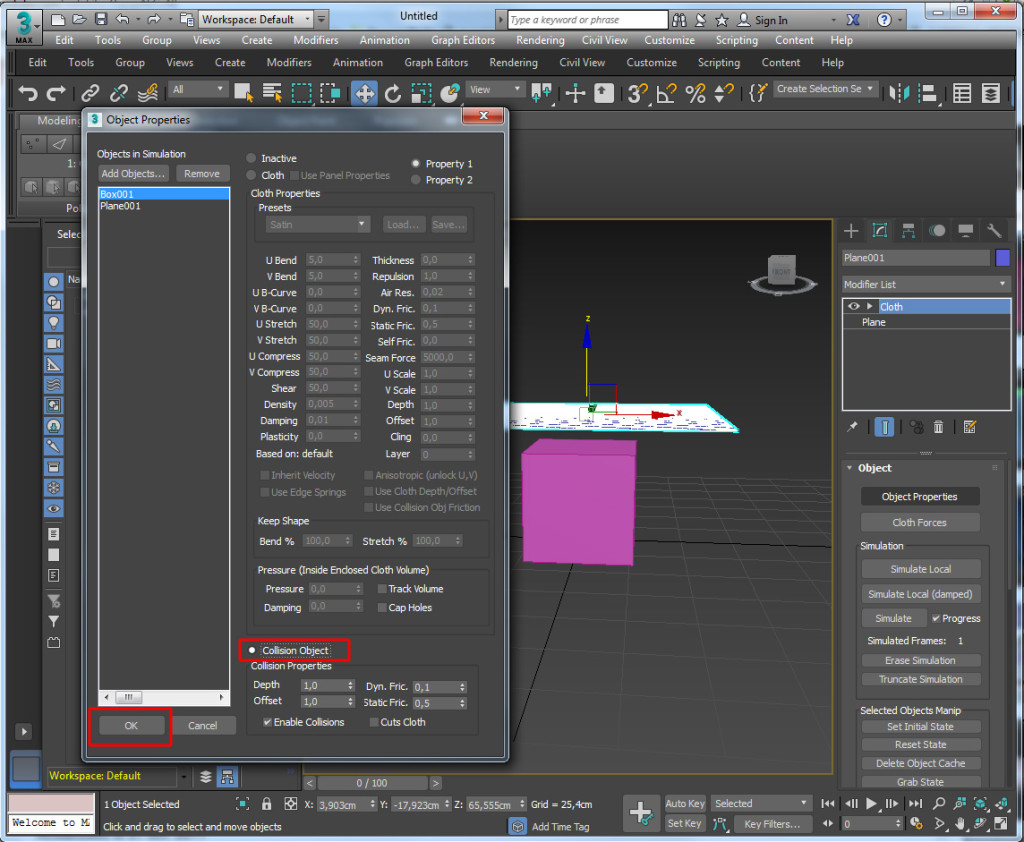This screenshot has width=1024, height=842.
Task: Click the Undo arrow icon
Action: (x=28, y=93)
